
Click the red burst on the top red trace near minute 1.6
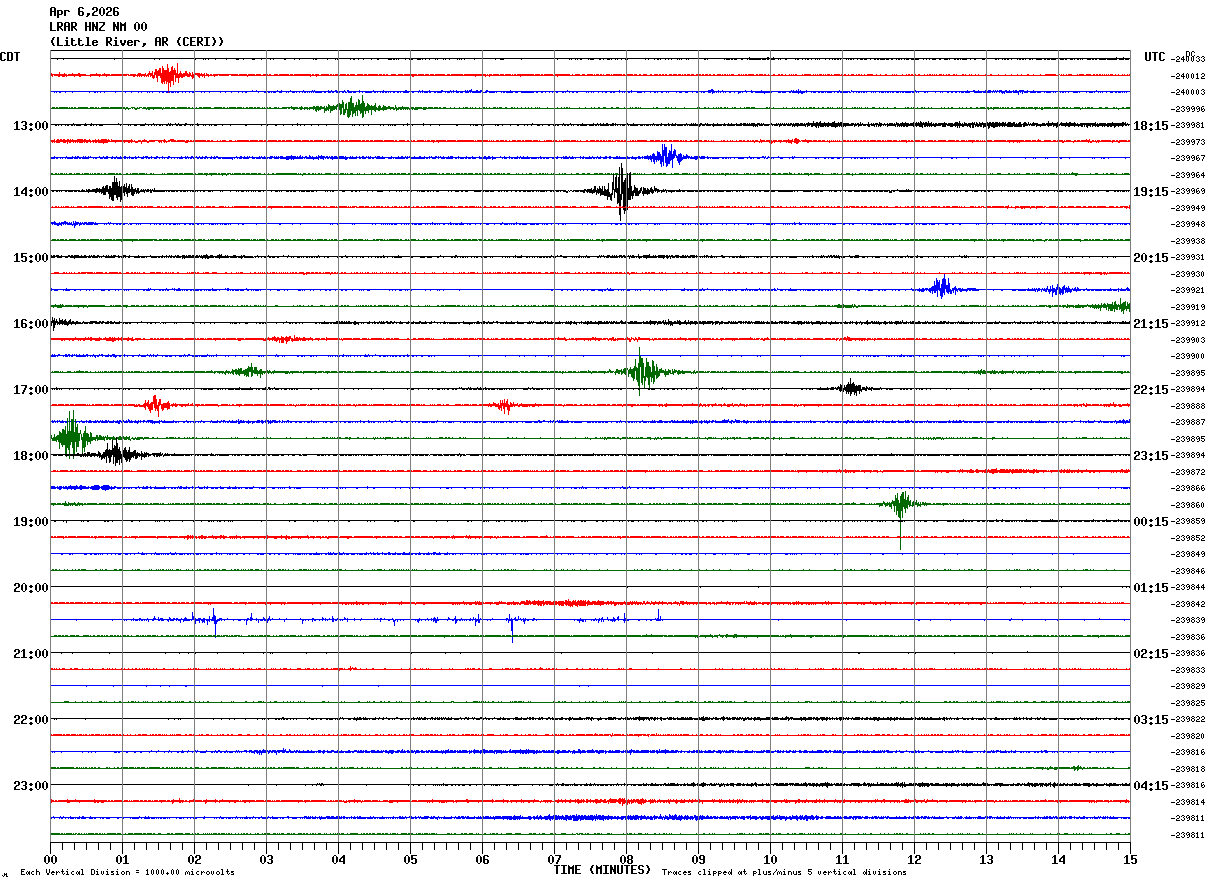[168, 75]
